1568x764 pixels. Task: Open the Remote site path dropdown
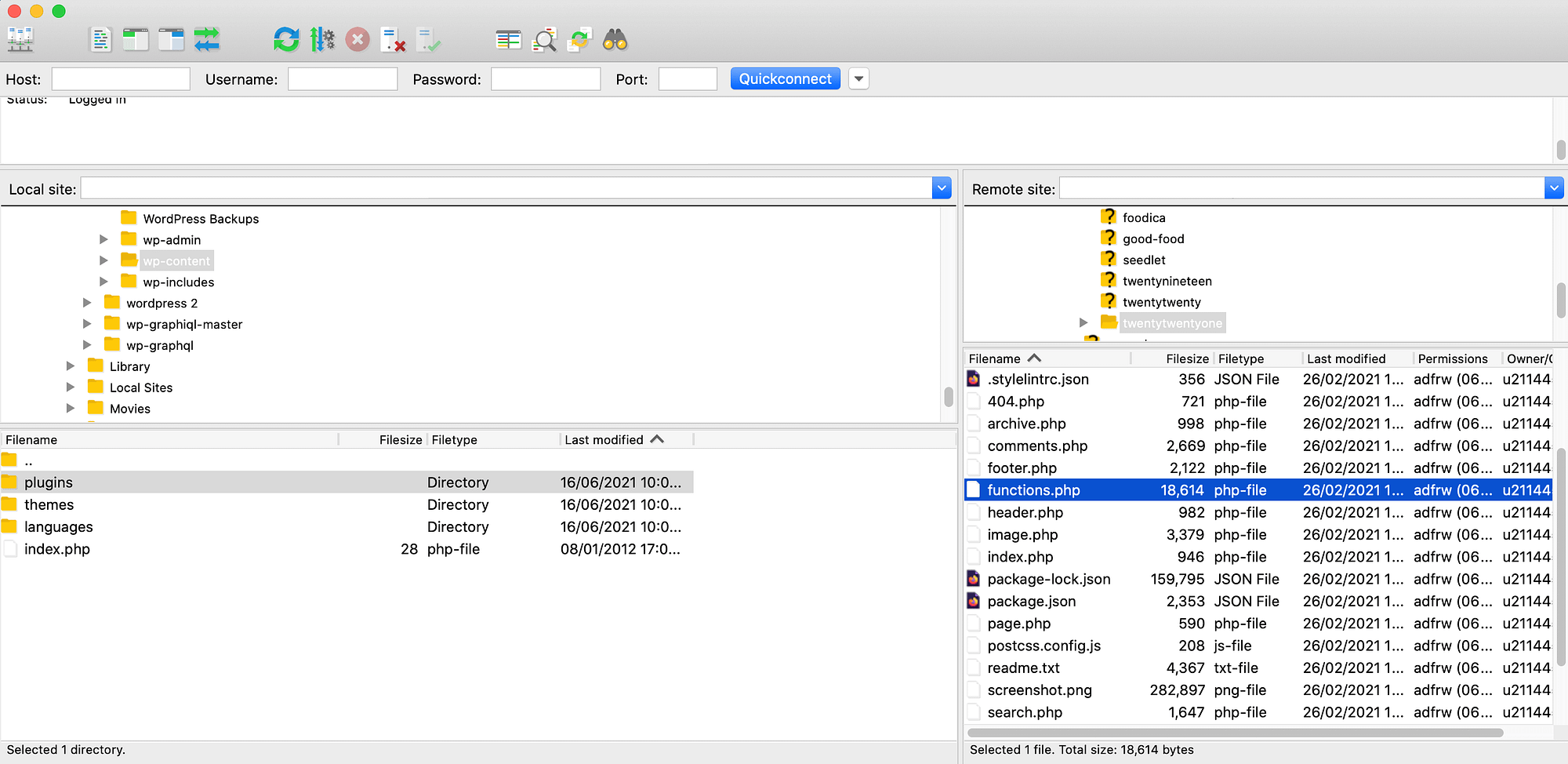(1554, 188)
